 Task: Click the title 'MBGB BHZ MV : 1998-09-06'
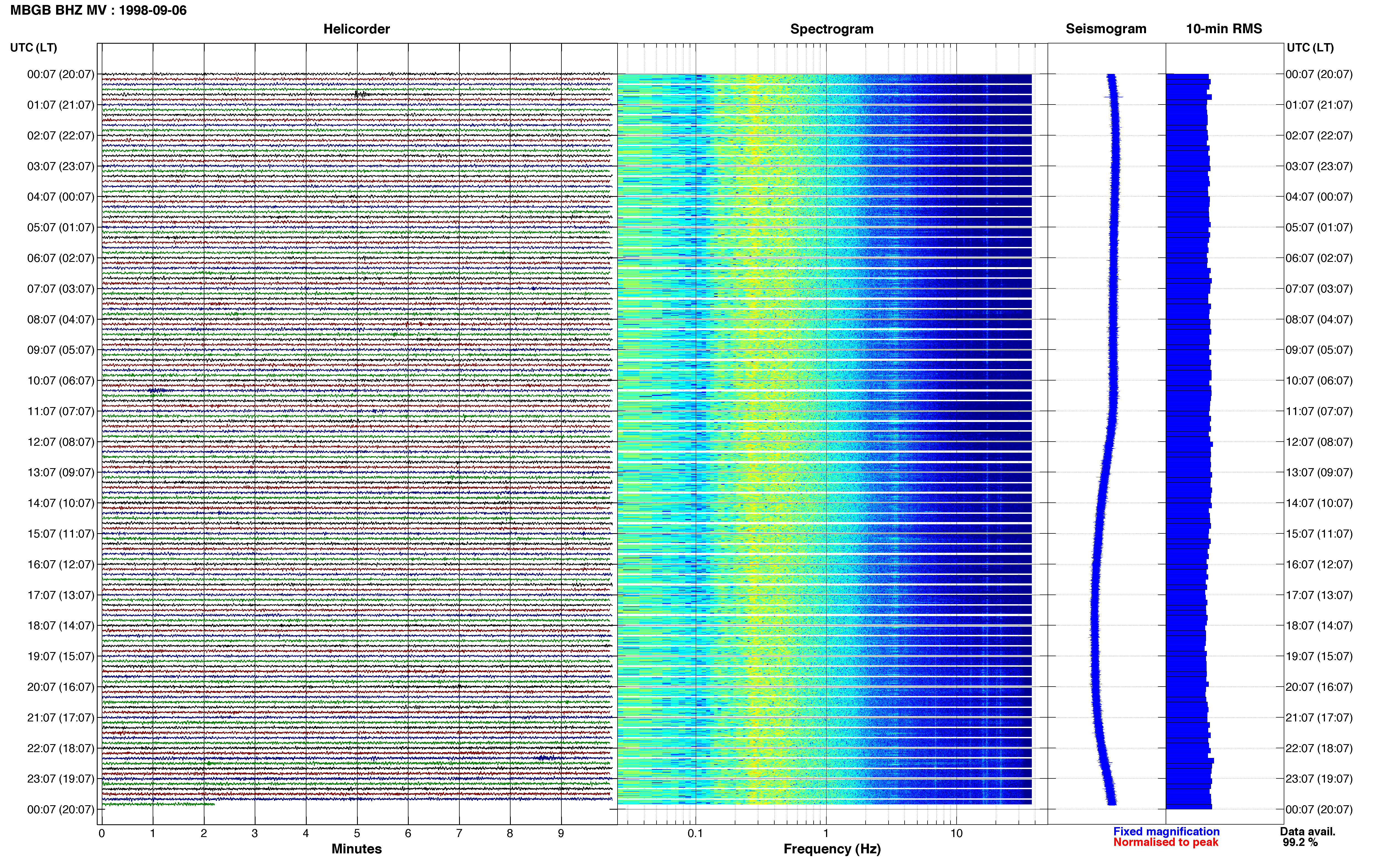point(98,10)
